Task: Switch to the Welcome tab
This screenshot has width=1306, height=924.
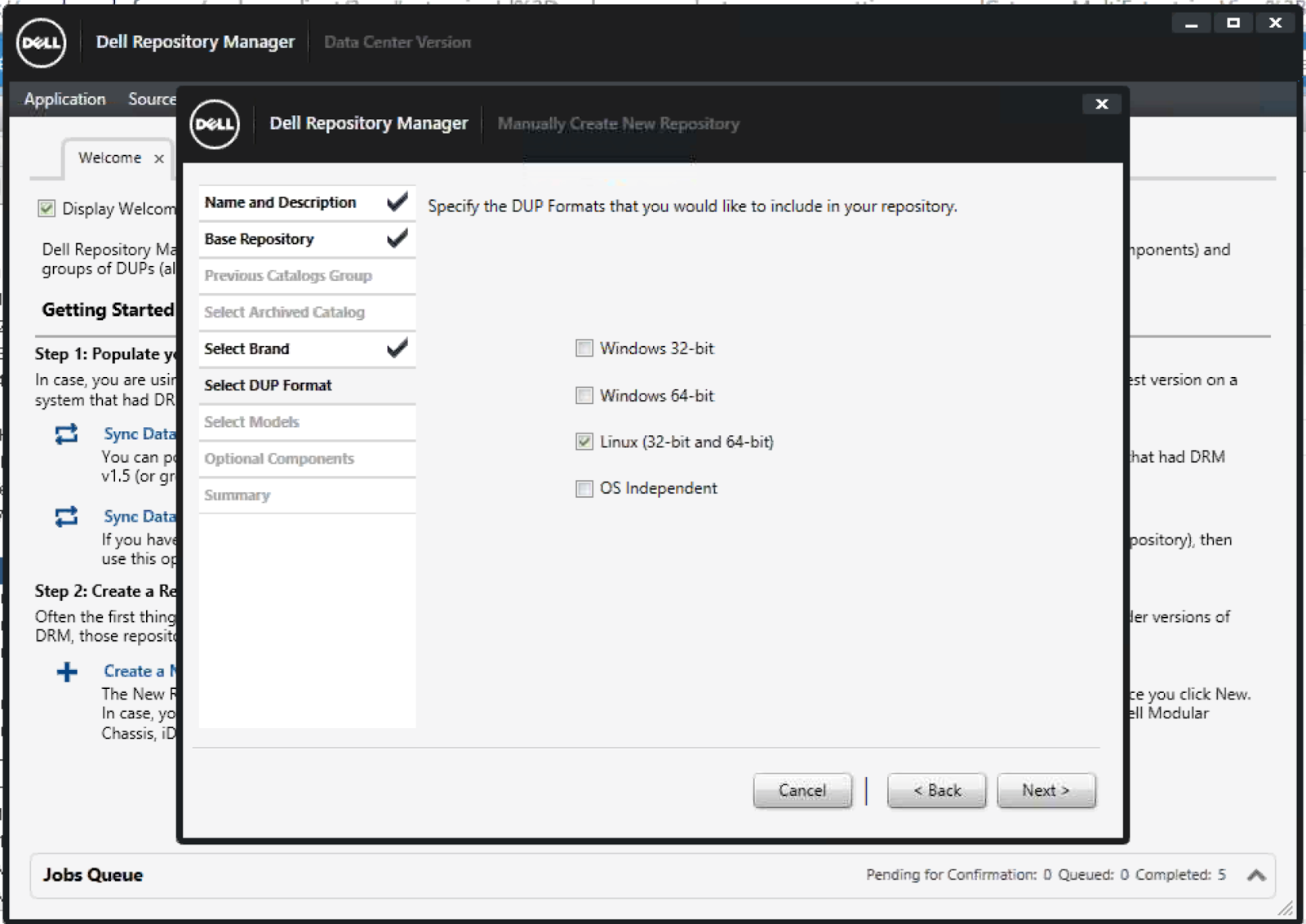Action: [x=109, y=158]
